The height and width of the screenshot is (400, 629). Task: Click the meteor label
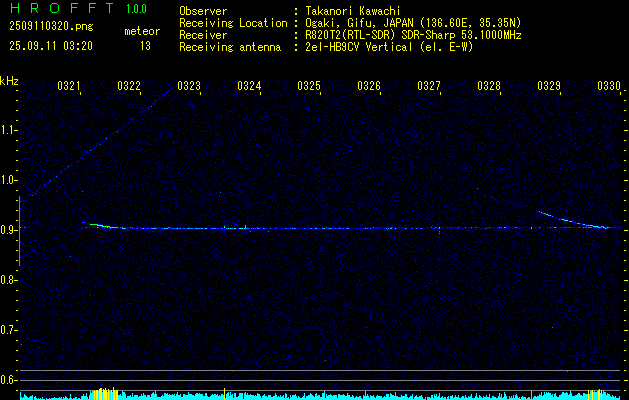coord(142,31)
